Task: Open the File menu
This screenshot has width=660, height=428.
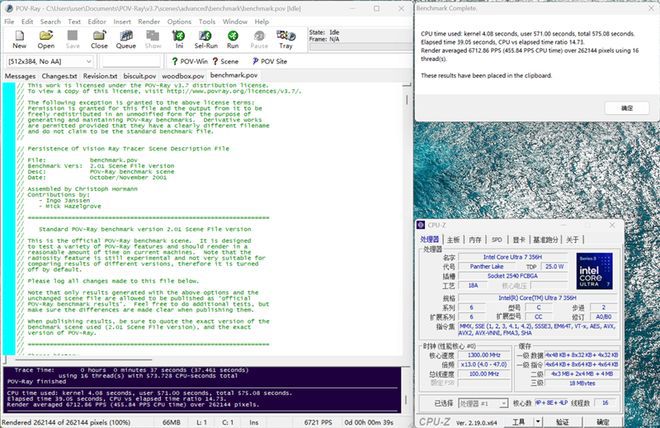Action: 9,21
